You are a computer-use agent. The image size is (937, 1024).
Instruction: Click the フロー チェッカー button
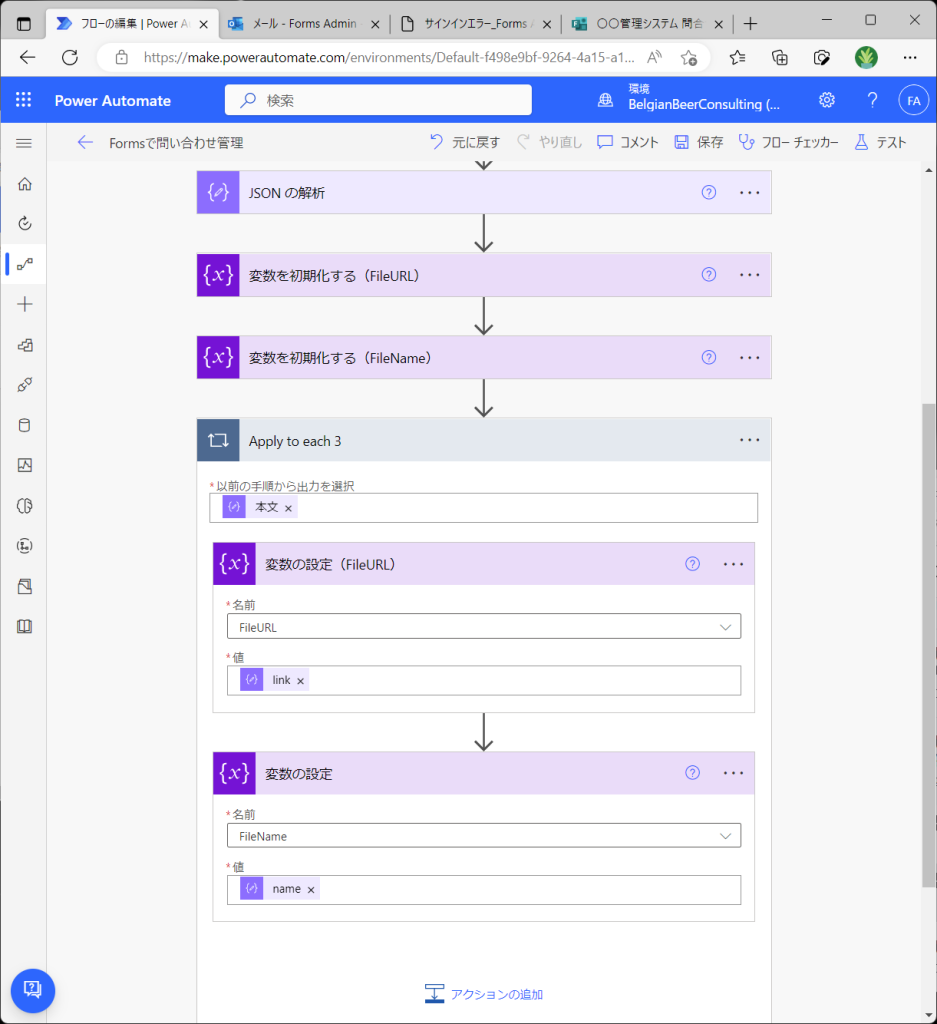pos(788,142)
